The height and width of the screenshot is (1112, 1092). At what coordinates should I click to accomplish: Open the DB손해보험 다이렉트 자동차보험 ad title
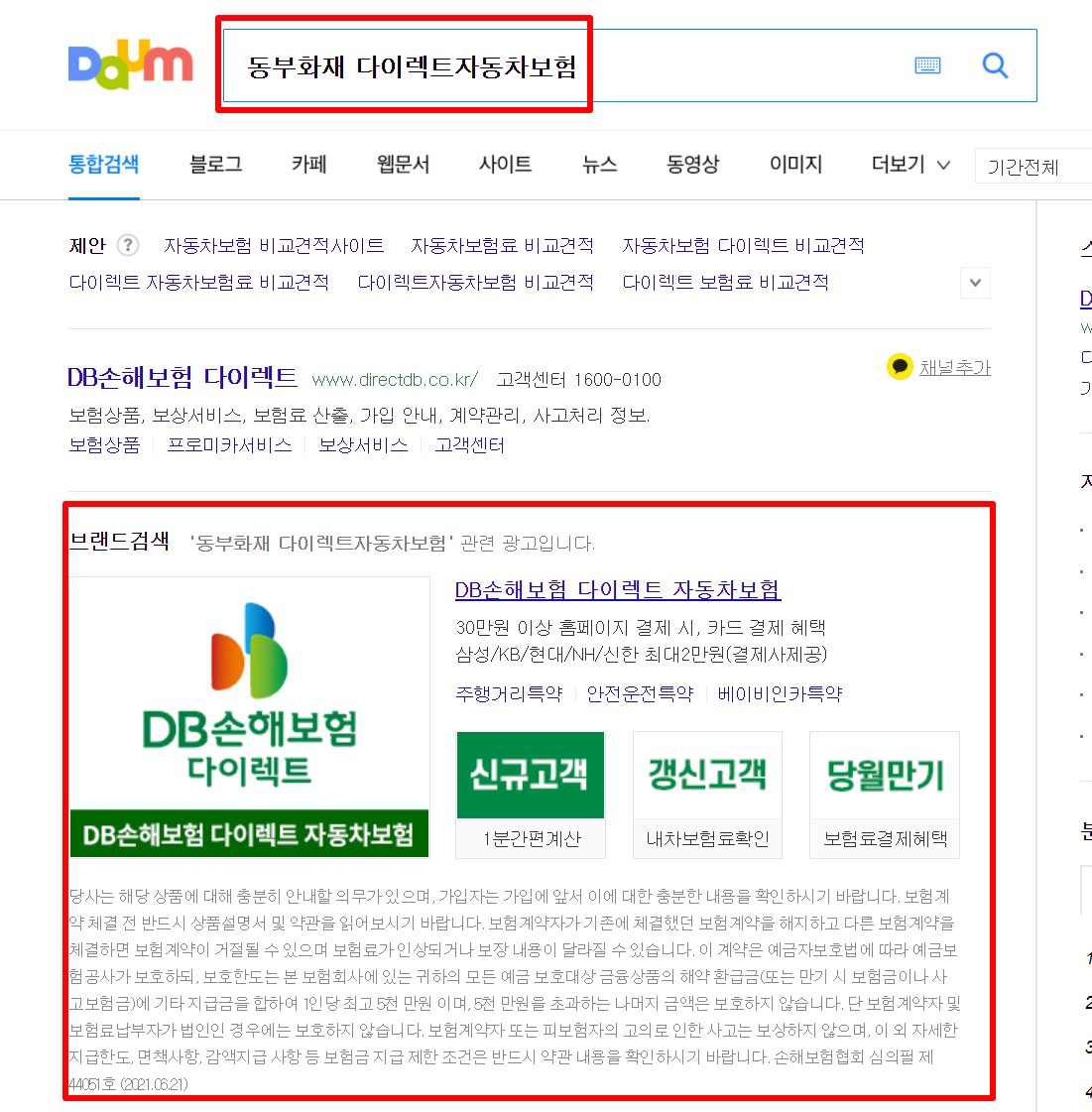click(618, 590)
